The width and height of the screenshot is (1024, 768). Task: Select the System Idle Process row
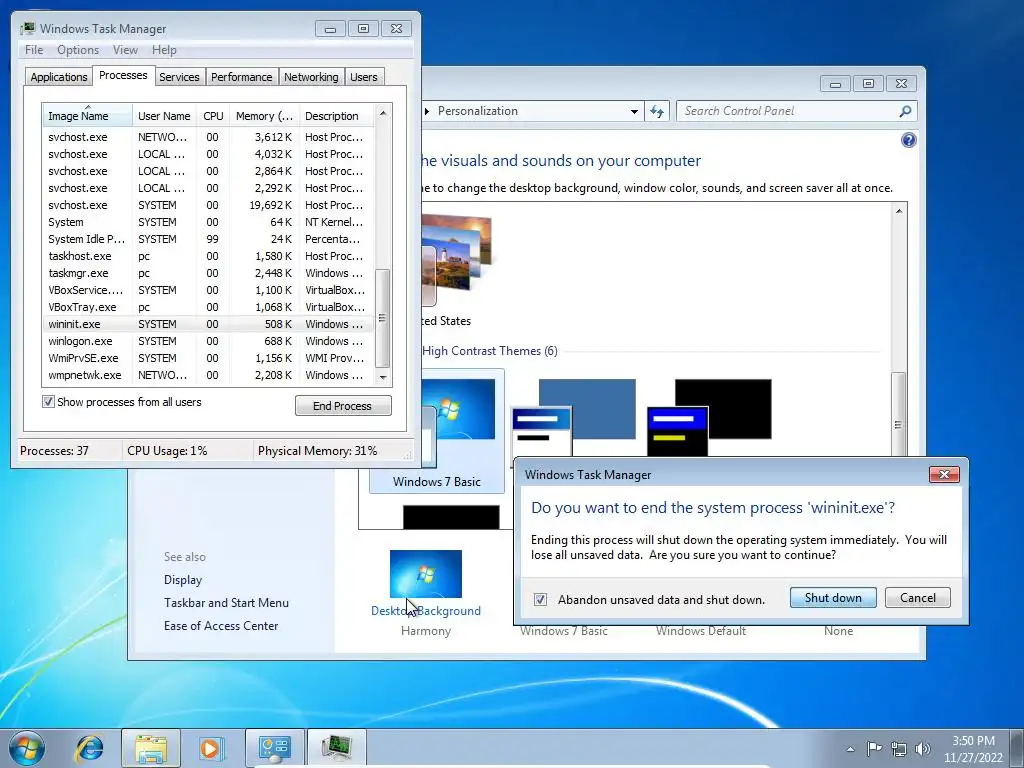208,239
